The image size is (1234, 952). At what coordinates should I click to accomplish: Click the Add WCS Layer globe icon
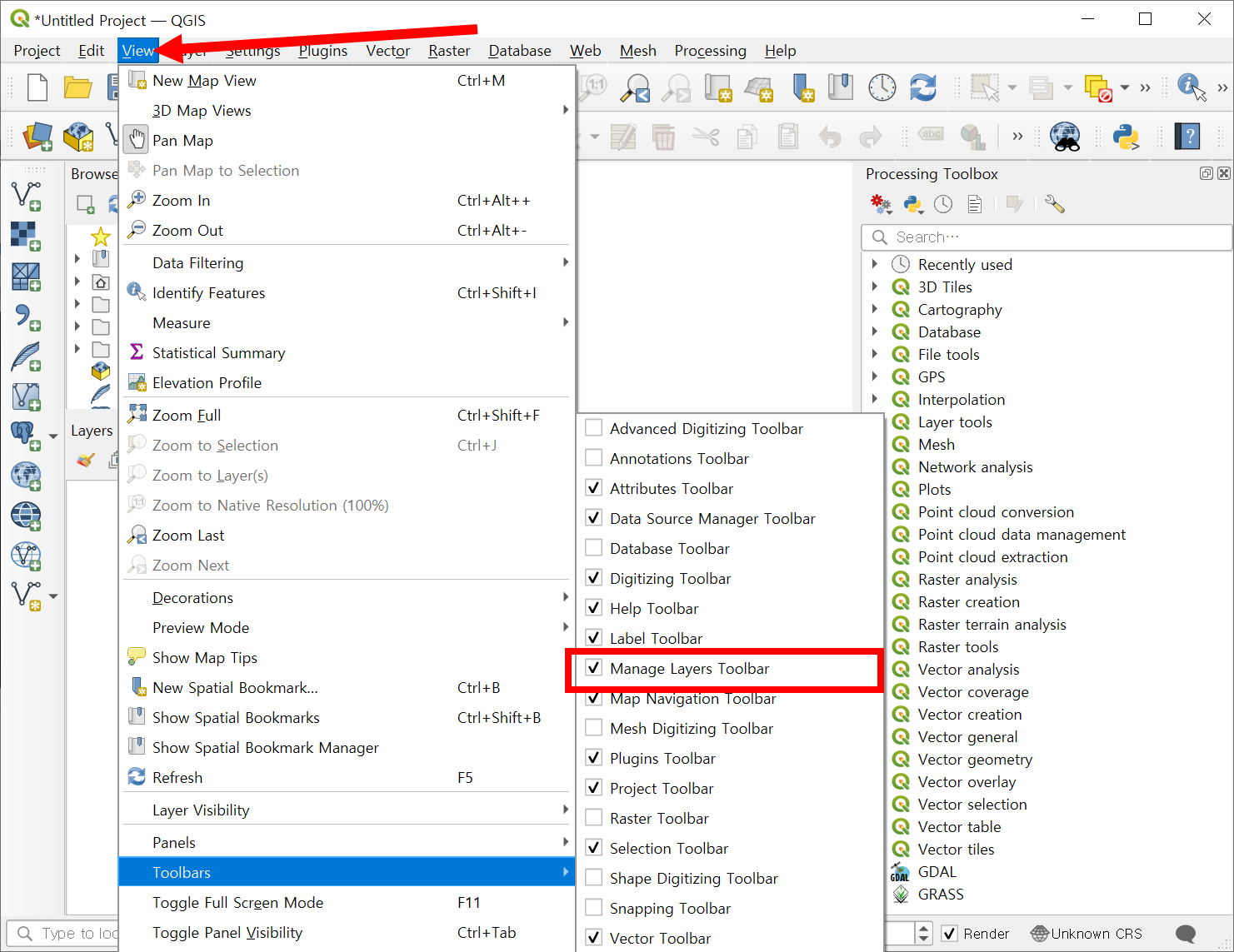pos(25,516)
